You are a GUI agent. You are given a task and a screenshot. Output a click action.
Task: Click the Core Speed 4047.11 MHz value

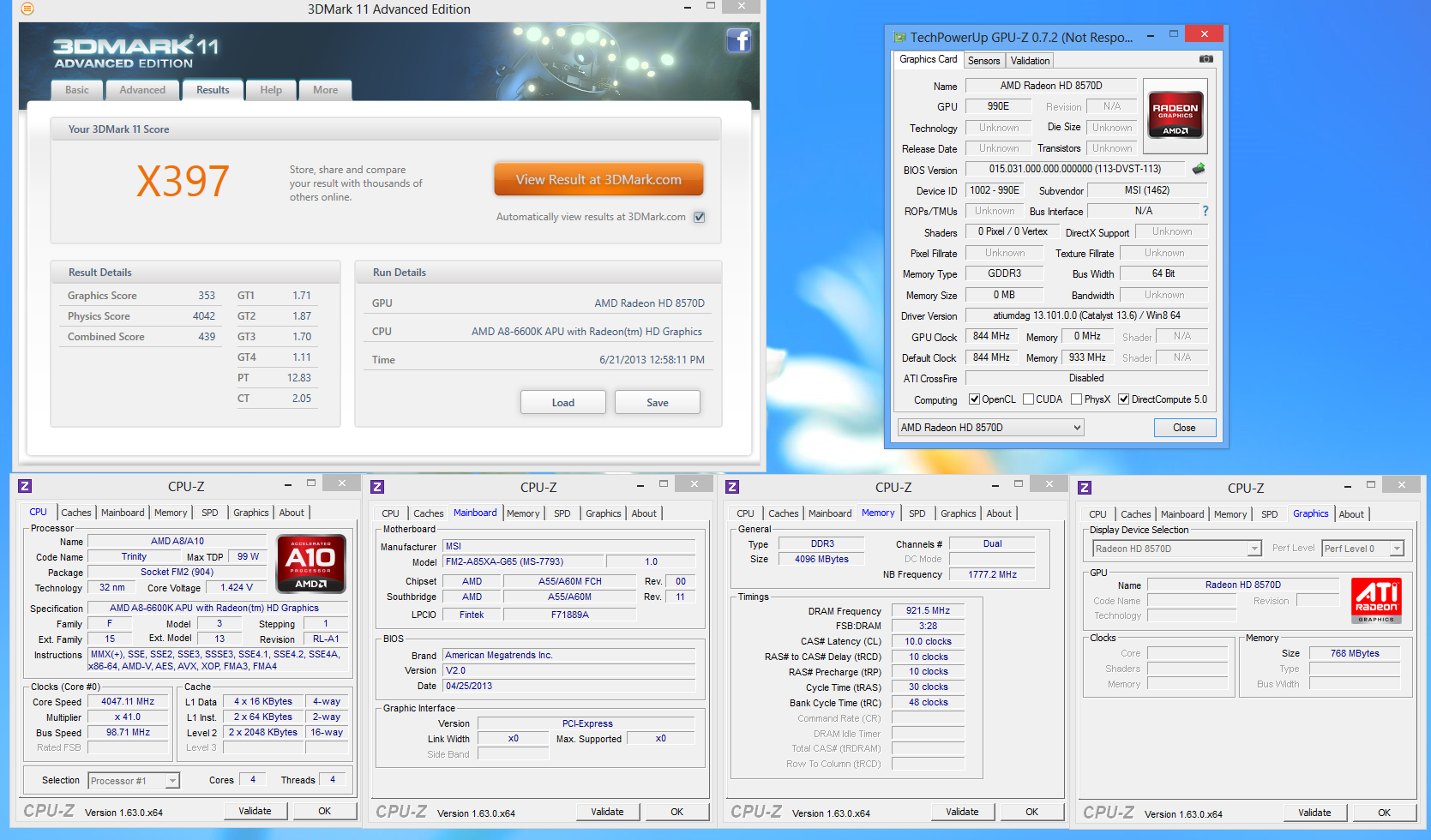click(128, 701)
